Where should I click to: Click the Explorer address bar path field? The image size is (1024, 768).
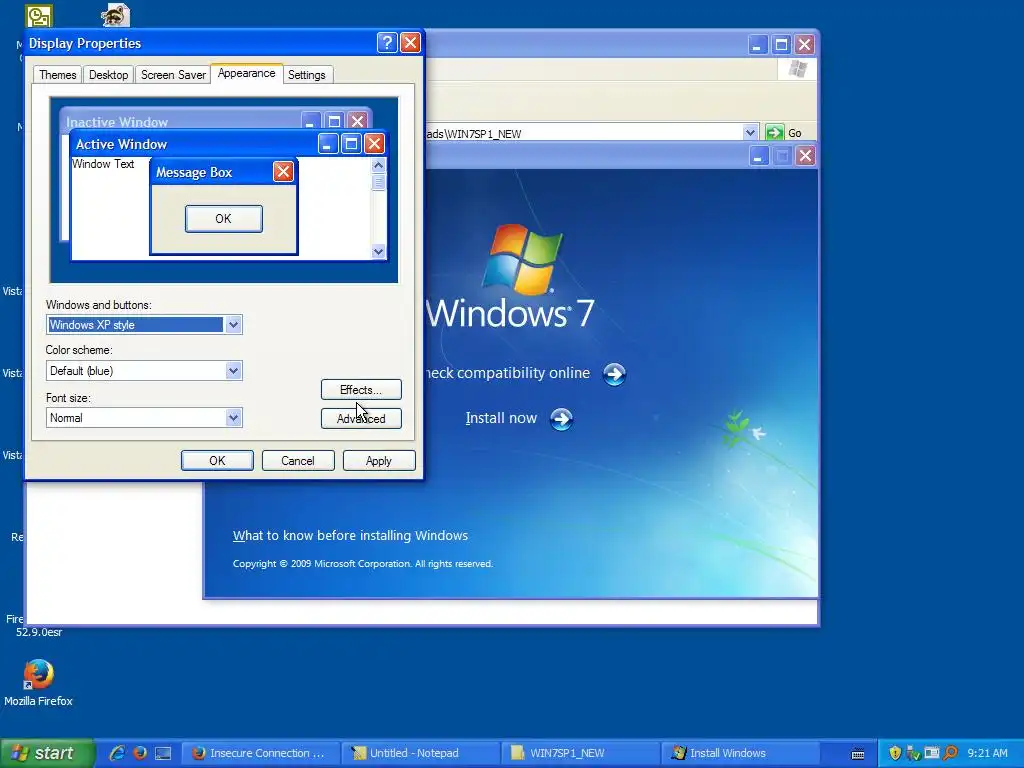(x=584, y=133)
